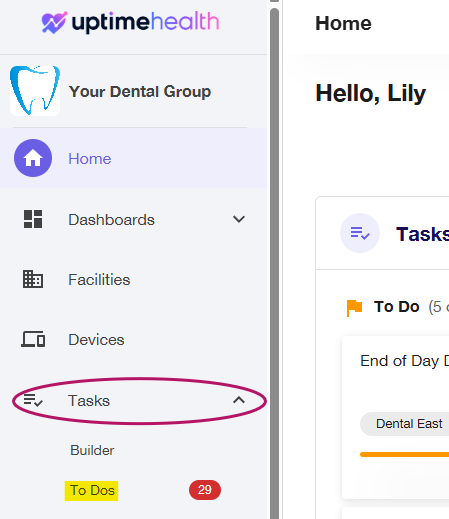The image size is (449, 519).
Task: Click the dental tooth logo thumbnail
Action: [35, 91]
